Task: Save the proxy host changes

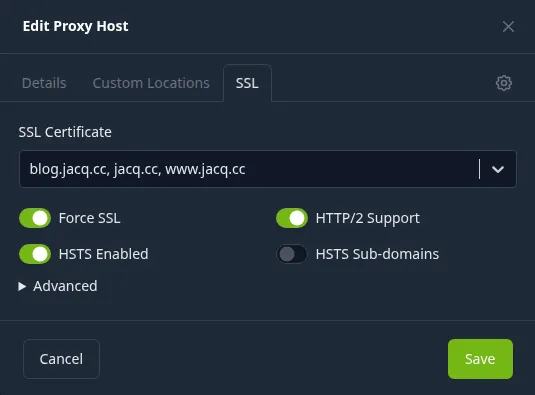Action: (480, 359)
